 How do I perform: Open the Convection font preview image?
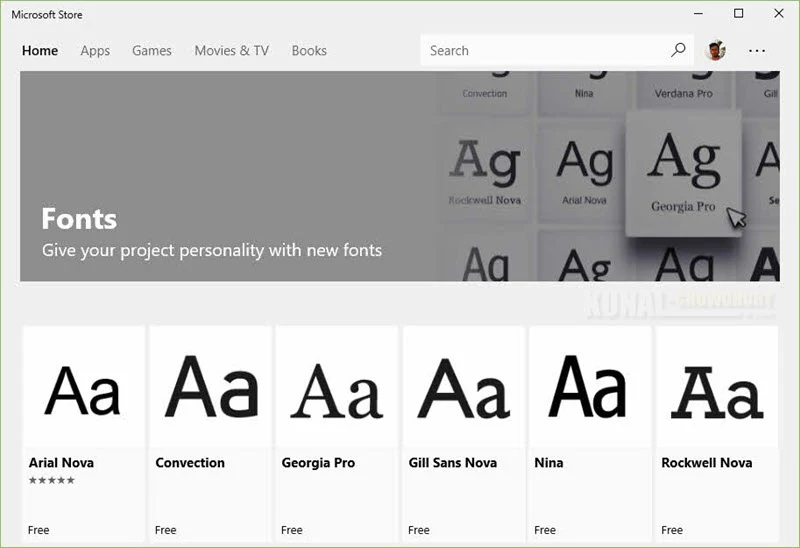pyautogui.click(x=211, y=387)
